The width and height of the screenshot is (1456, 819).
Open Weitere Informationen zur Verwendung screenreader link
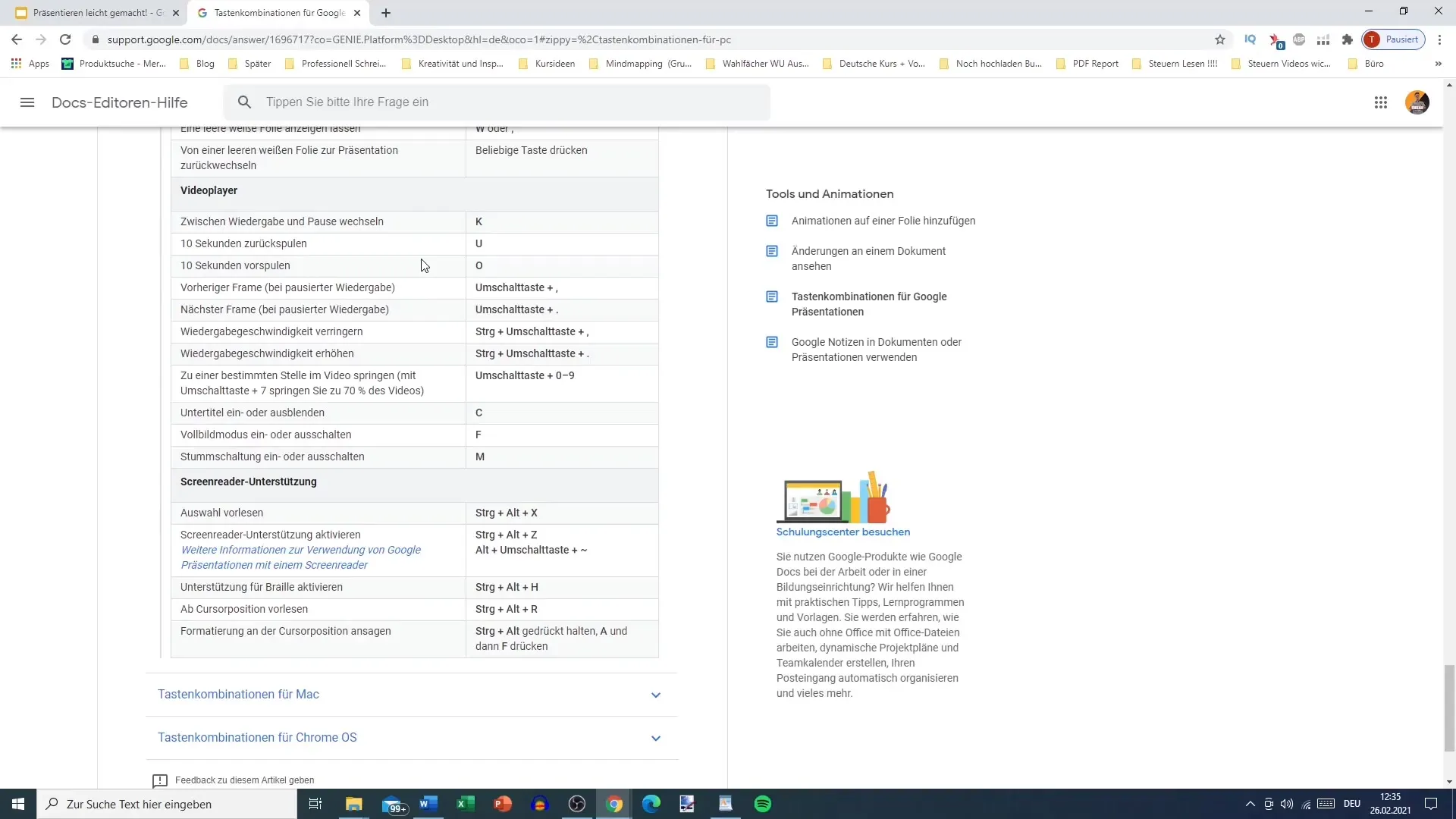tap(301, 557)
